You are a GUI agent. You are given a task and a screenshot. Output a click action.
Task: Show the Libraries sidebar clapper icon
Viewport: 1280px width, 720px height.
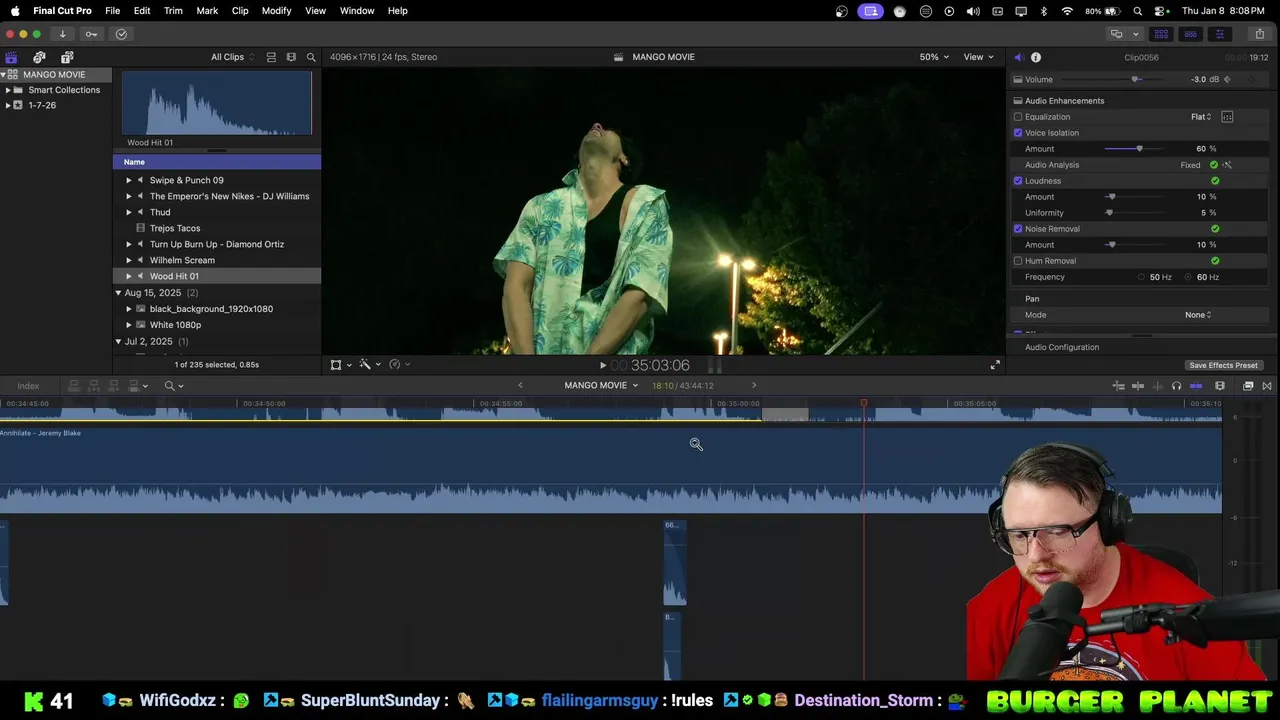pyautogui.click(x=11, y=57)
